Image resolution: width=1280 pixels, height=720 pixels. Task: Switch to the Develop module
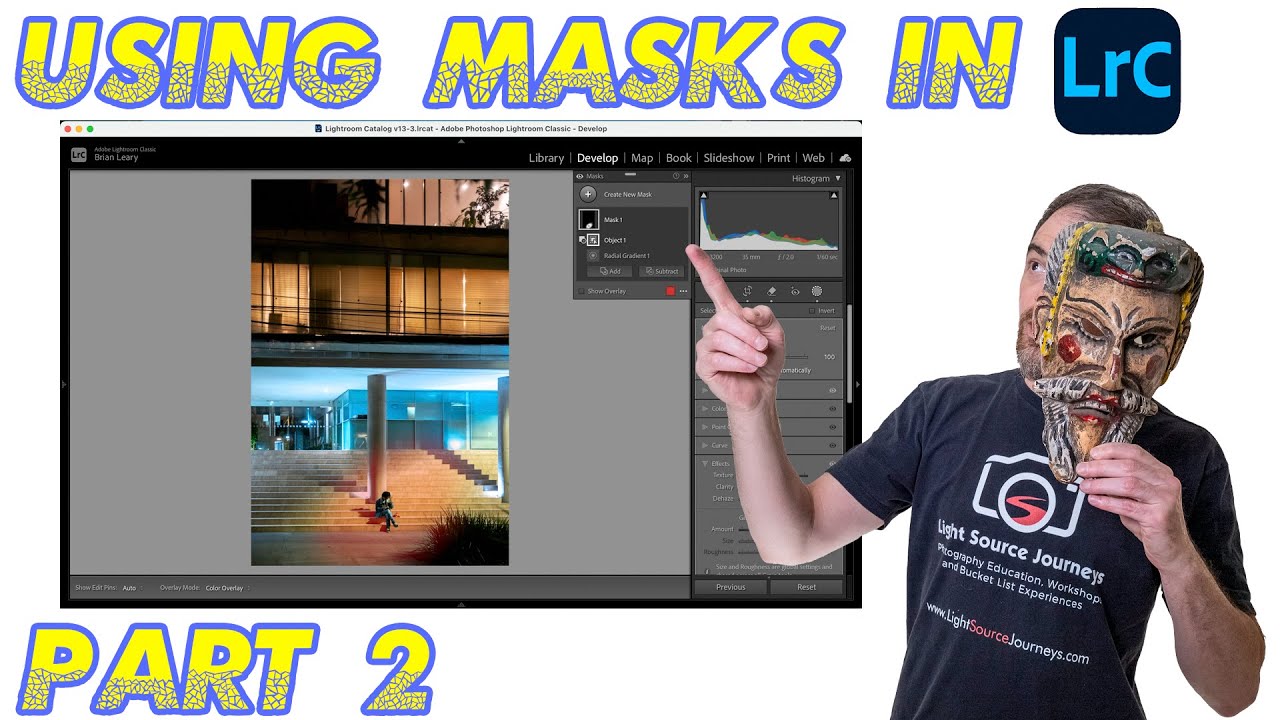point(598,158)
